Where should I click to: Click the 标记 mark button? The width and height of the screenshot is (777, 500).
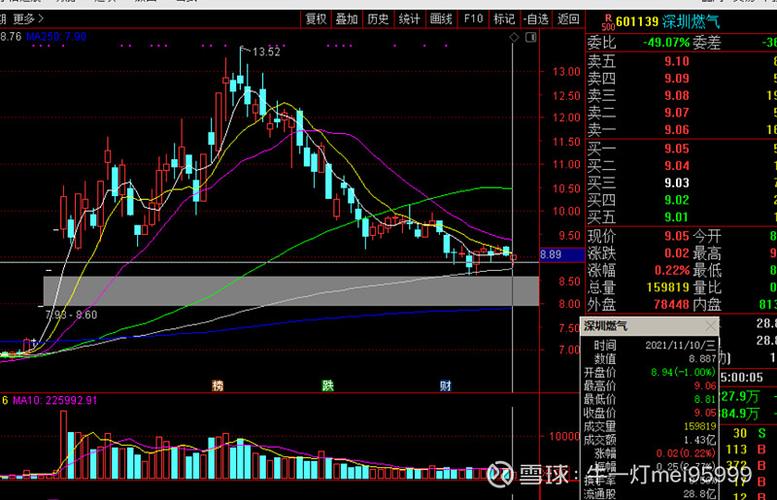point(504,19)
